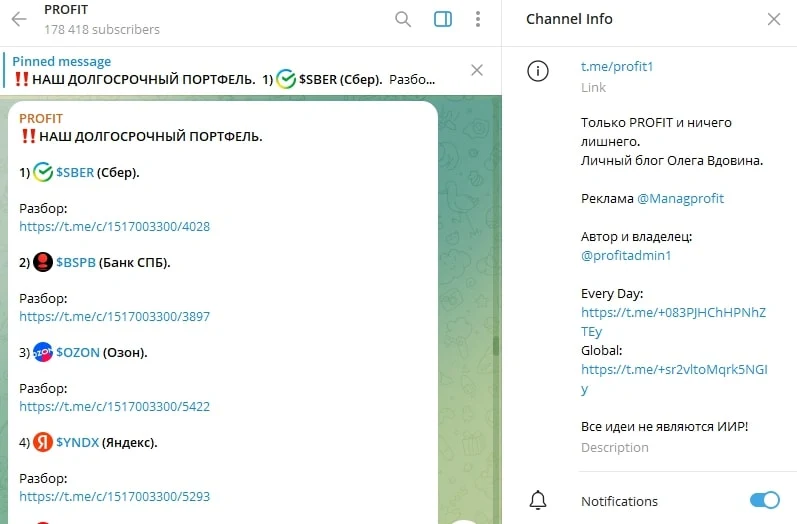Close the Channel Info panel
797x524 pixels.
(774, 19)
